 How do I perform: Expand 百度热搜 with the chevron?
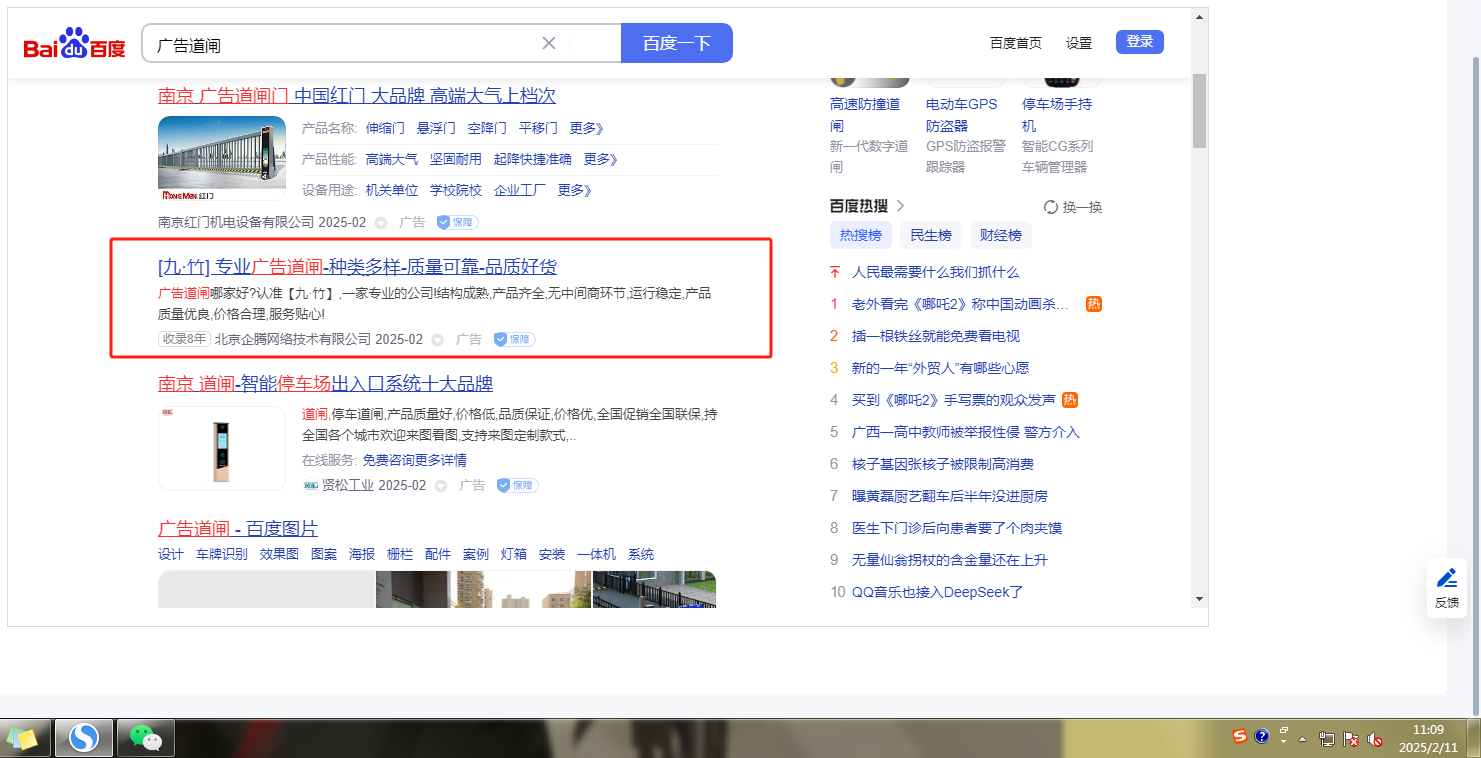click(900, 206)
